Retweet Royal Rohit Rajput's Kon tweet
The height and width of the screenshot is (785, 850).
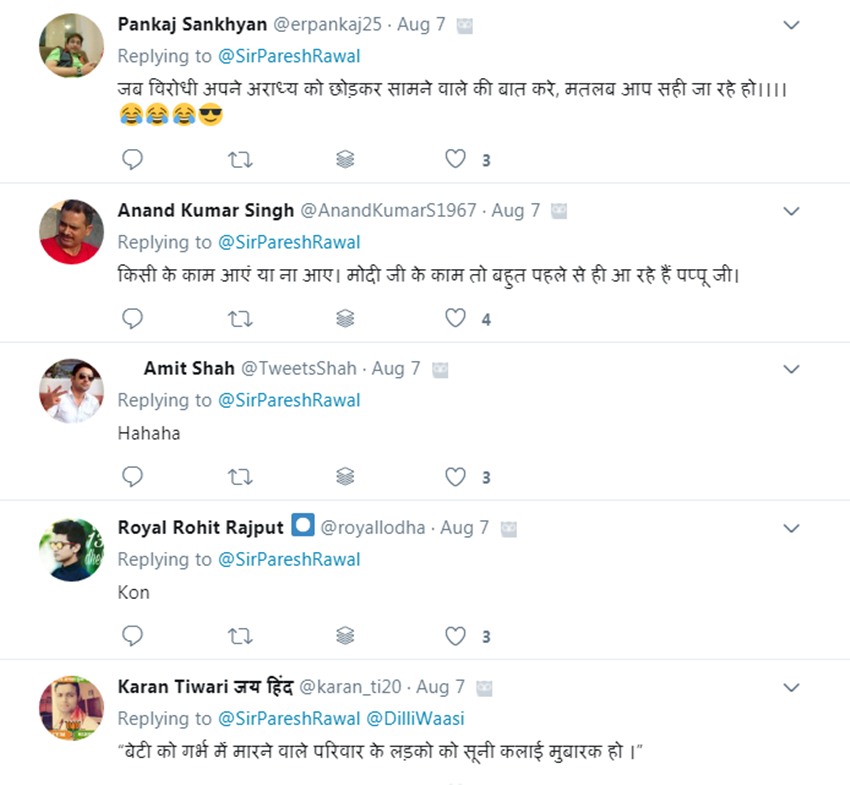(240, 636)
